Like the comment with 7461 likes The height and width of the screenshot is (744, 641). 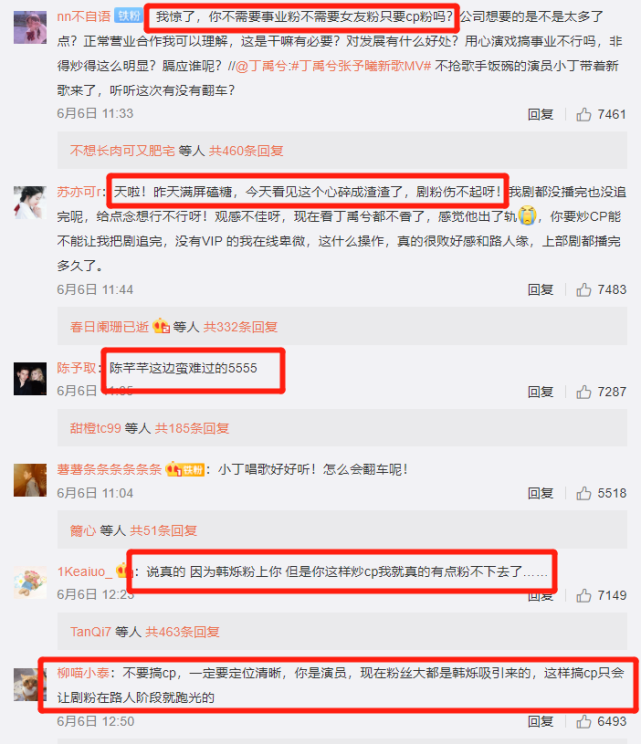[x=584, y=114]
